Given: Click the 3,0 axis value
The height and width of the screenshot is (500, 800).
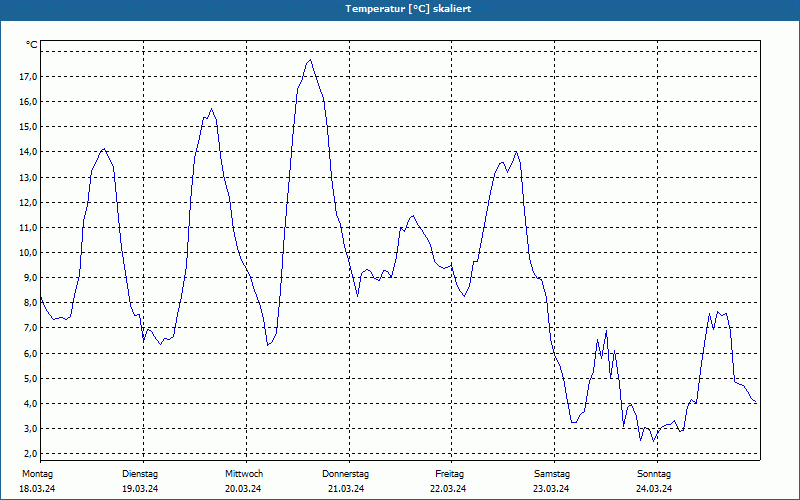Looking at the screenshot, I should click(30, 429).
